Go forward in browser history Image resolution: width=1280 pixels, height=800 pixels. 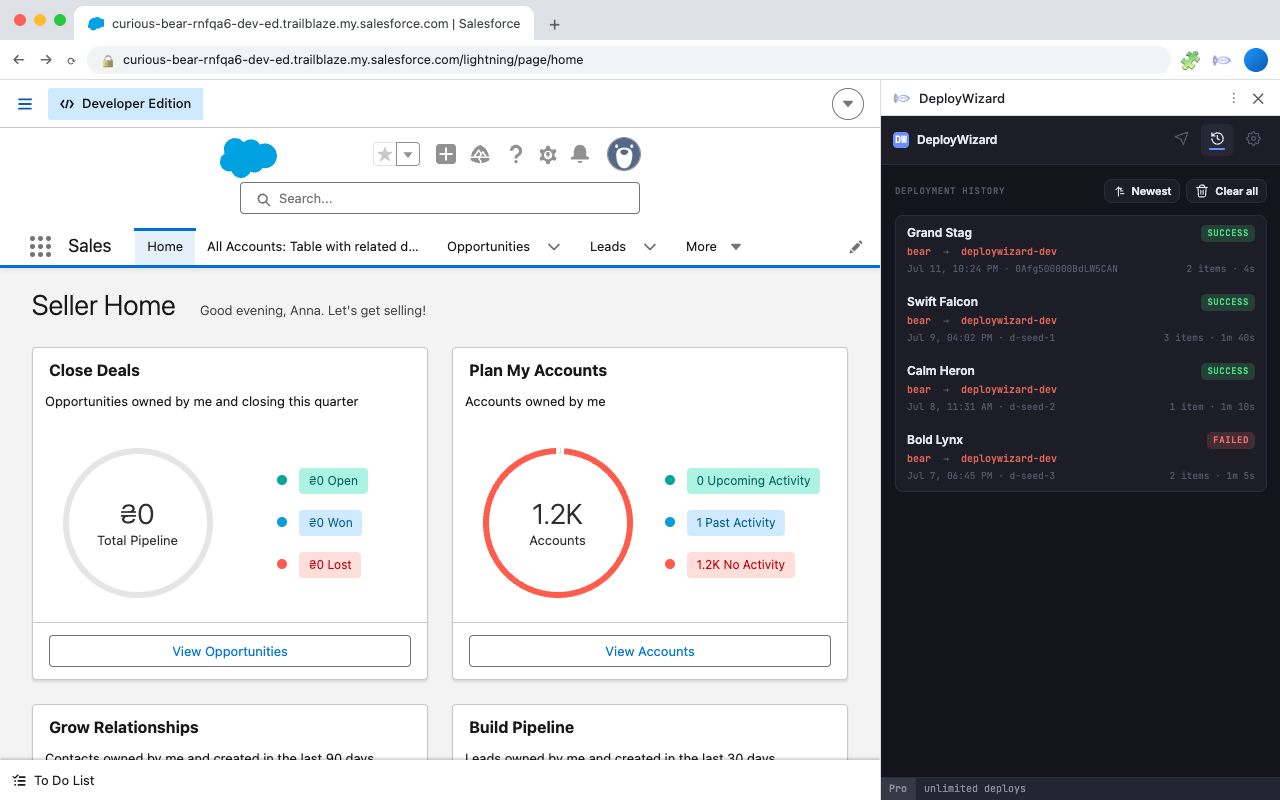(x=45, y=60)
